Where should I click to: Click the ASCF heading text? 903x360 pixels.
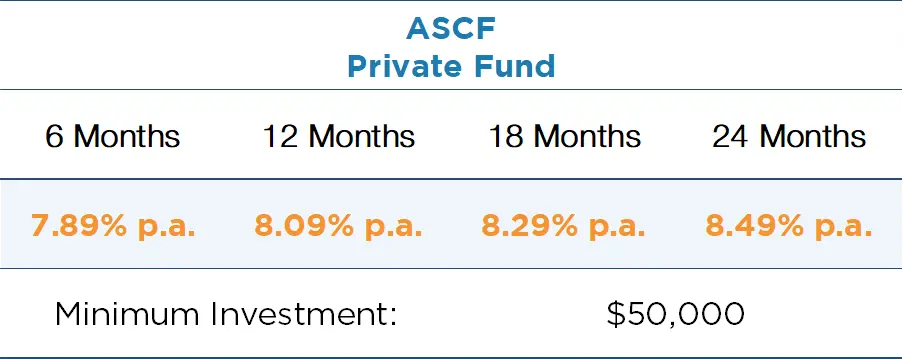451,30
